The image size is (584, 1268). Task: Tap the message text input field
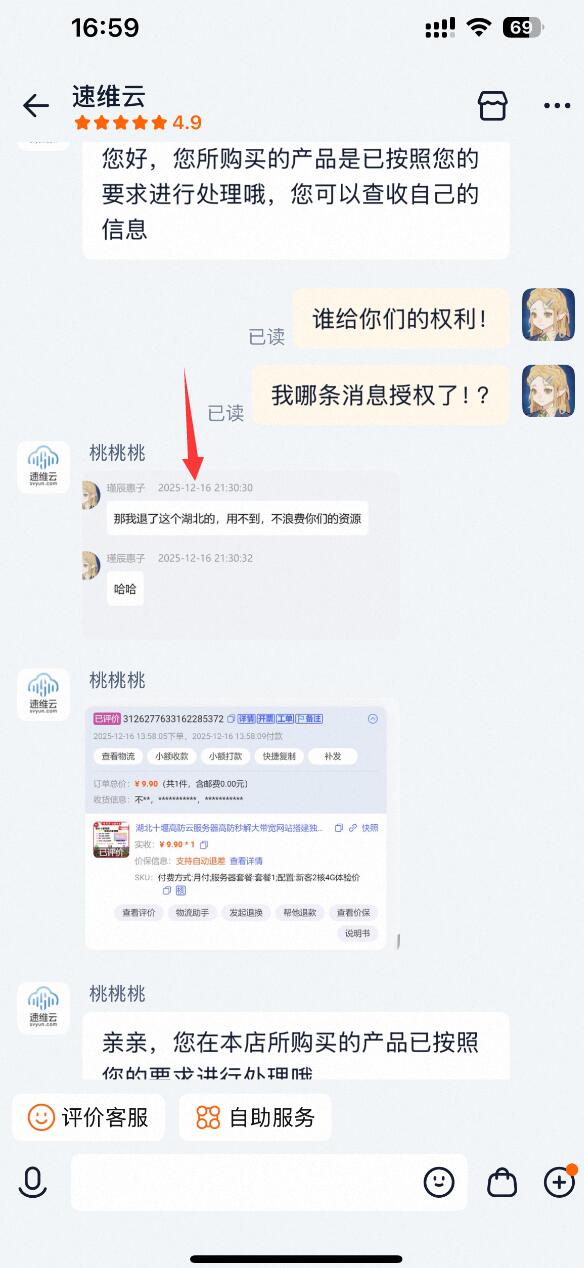click(268, 1182)
